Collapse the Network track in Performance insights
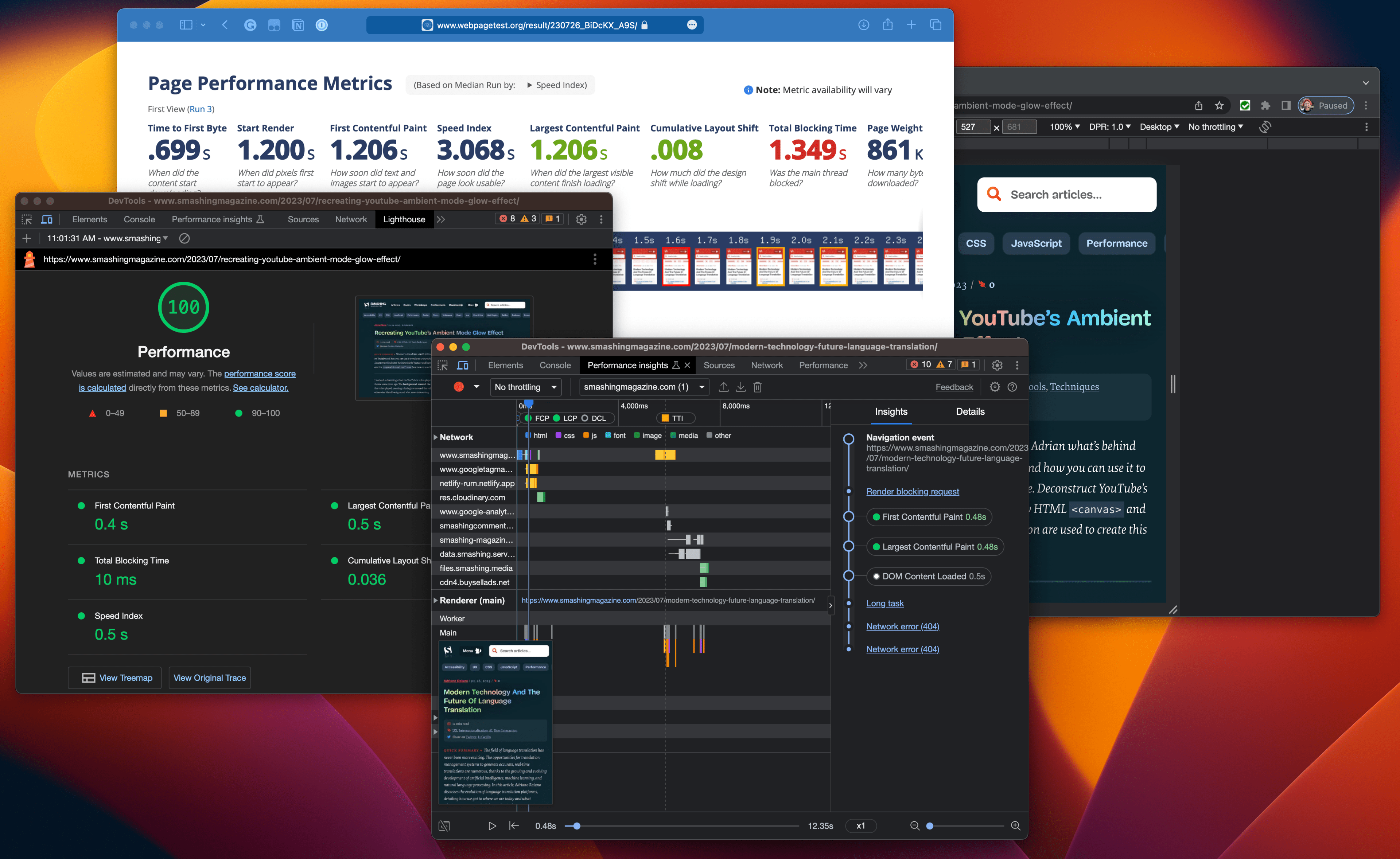 (435, 437)
